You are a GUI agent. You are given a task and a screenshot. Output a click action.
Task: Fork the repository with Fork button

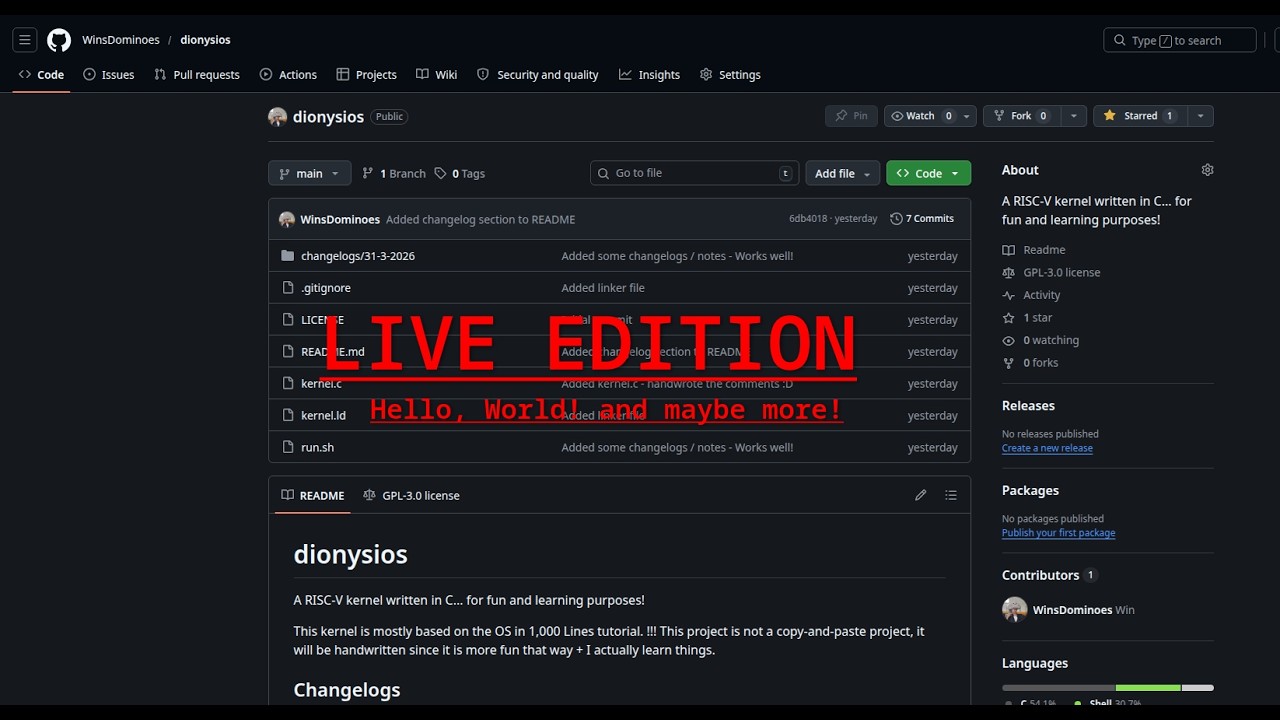[1021, 116]
